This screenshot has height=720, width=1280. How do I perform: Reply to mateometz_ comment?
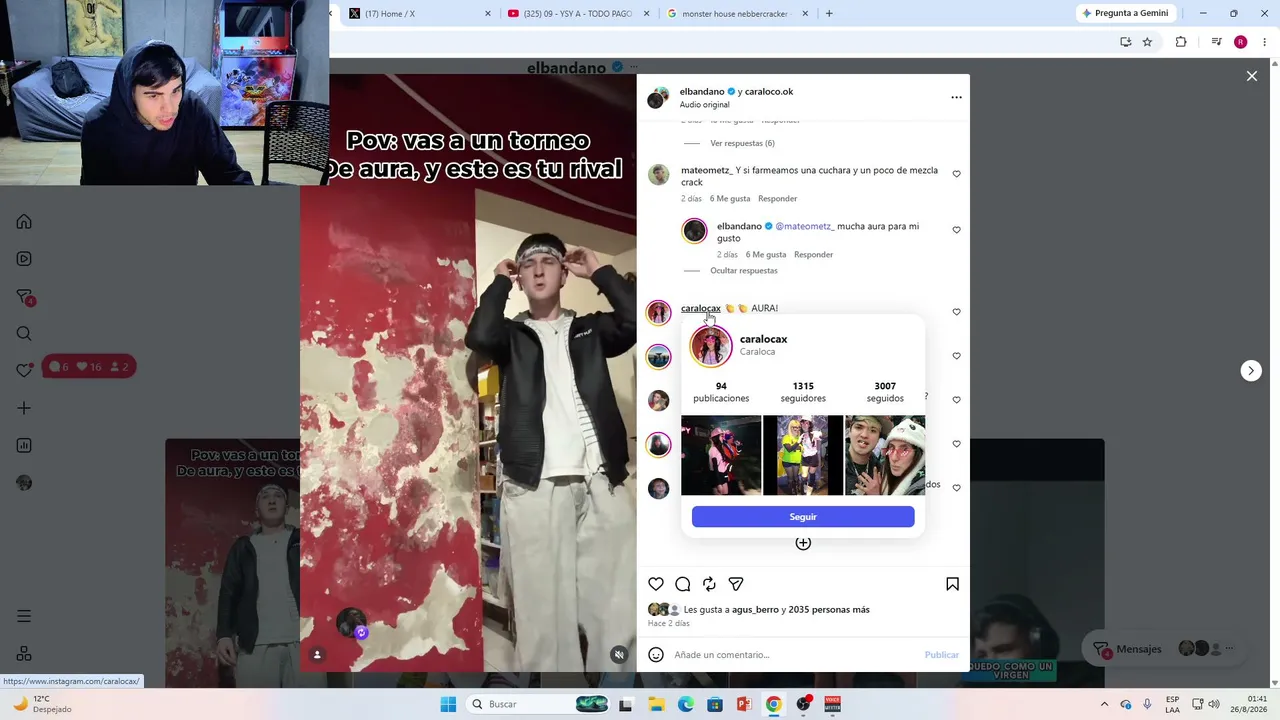pos(777,199)
